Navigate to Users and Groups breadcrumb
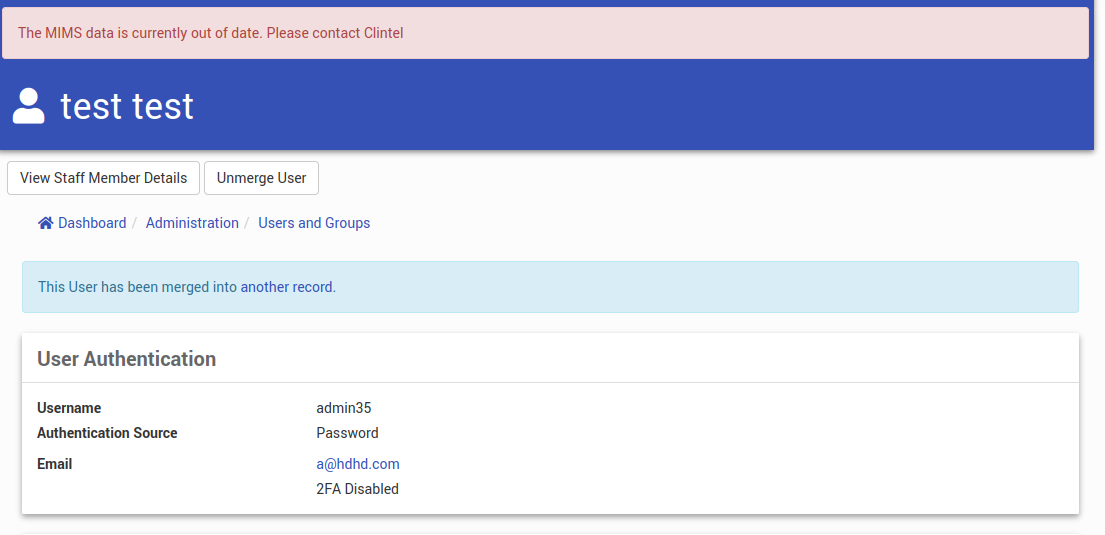 314,223
